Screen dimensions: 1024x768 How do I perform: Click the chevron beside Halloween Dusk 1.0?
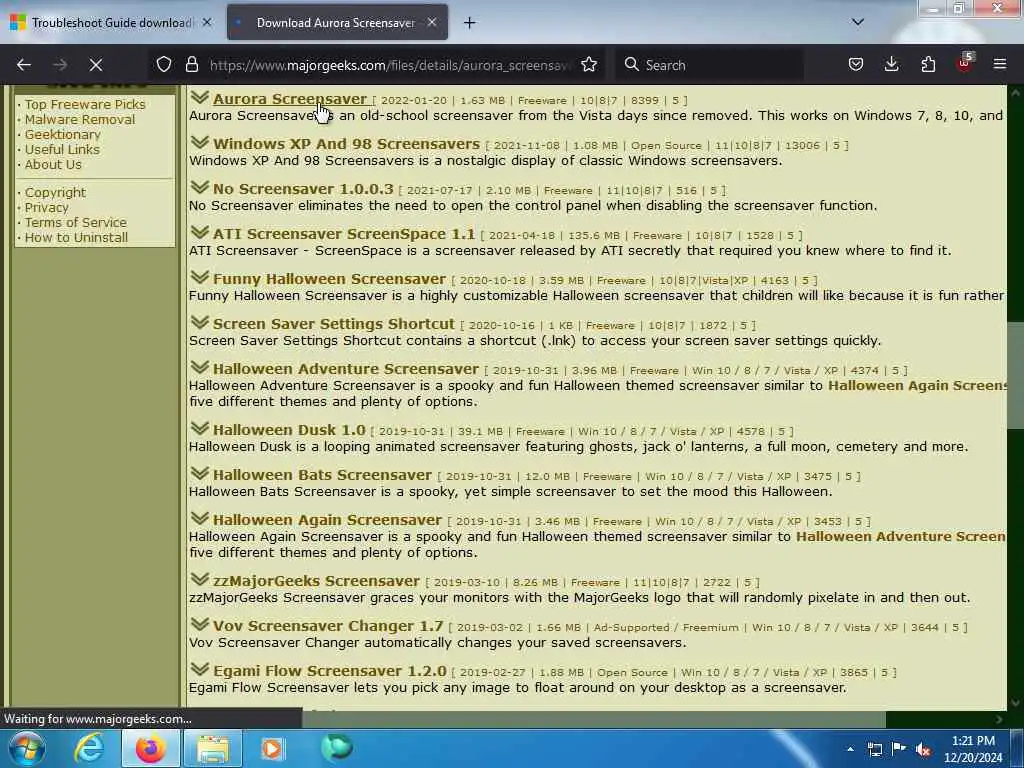200,428
